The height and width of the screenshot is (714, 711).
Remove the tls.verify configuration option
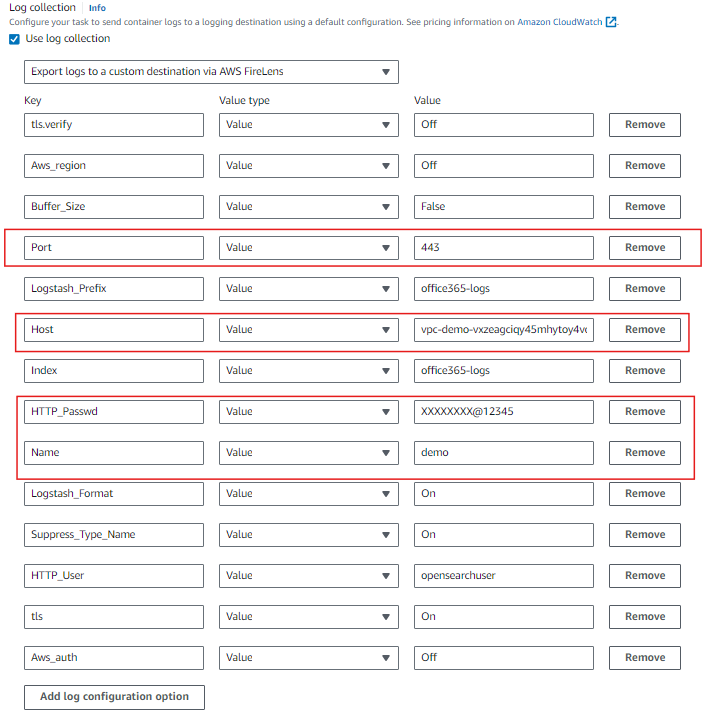(644, 125)
